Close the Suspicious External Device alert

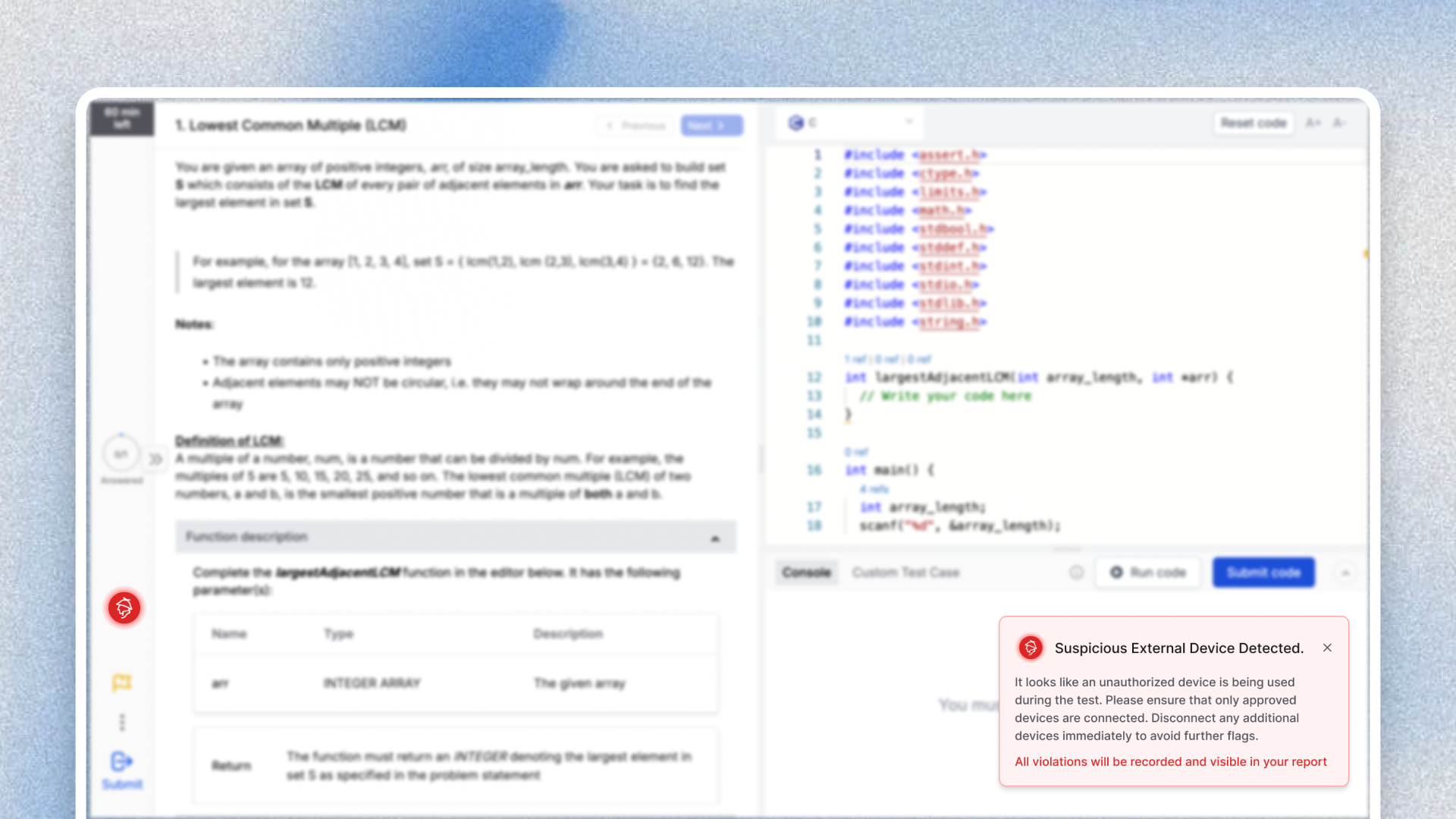1327,648
